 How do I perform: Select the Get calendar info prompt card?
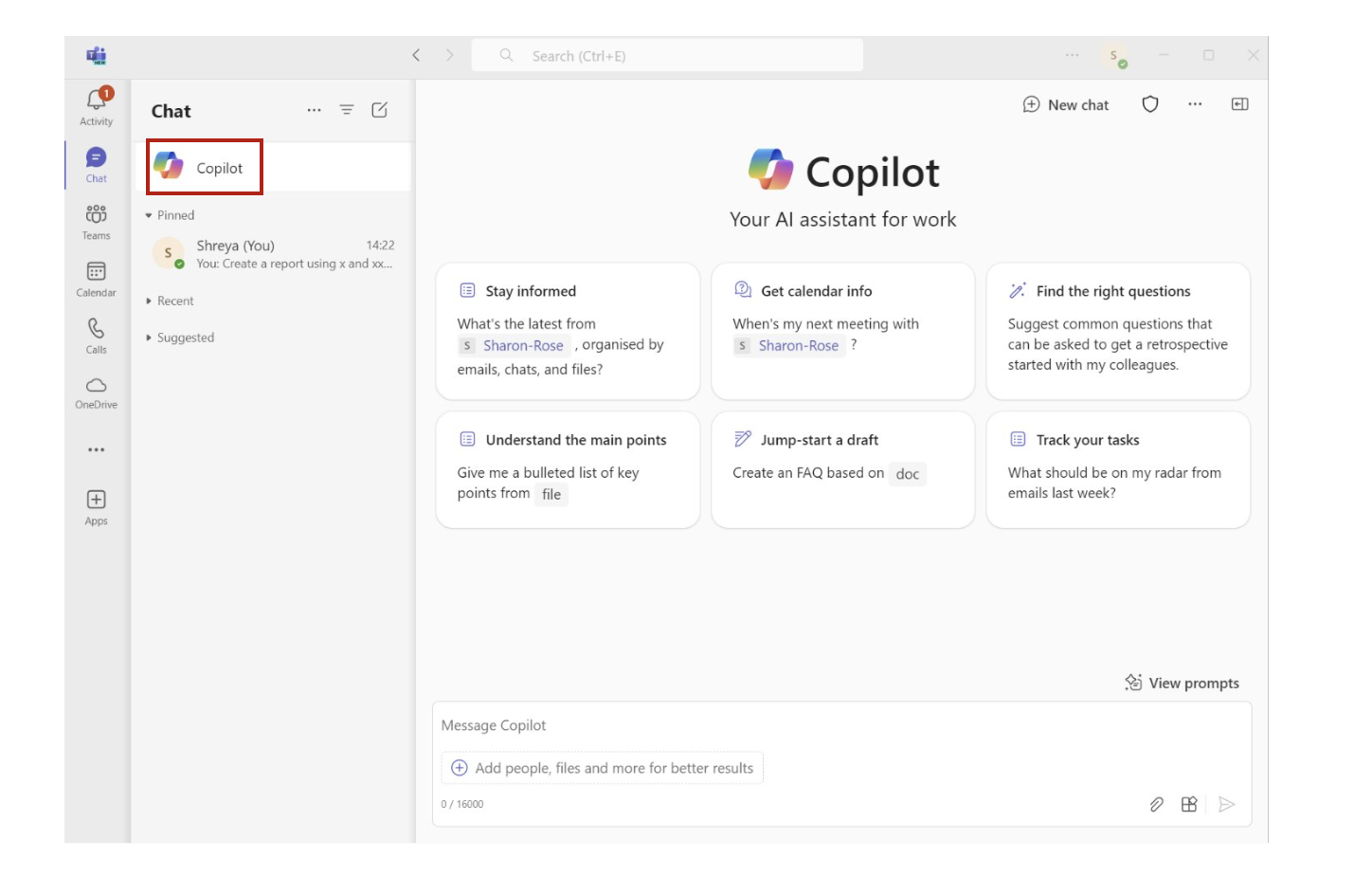tap(842, 331)
